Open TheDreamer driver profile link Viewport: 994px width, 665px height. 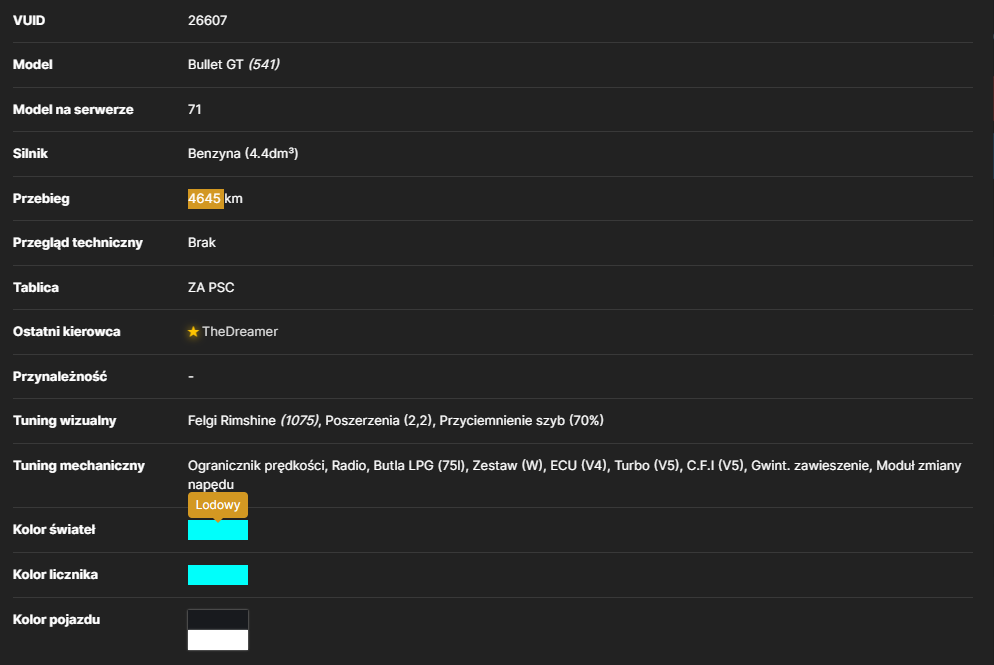coord(240,332)
